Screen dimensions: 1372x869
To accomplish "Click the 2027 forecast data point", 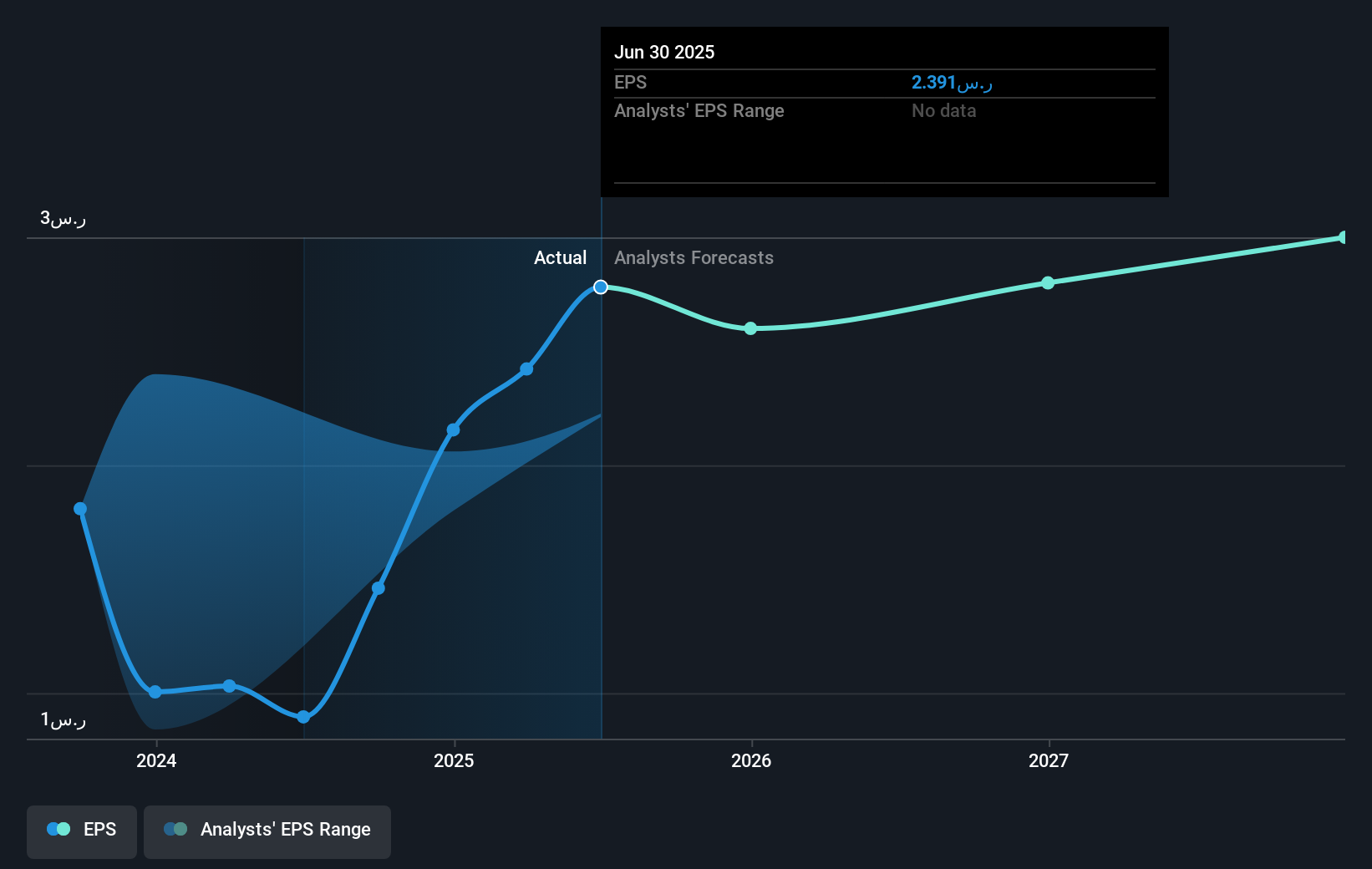I will 1049,283.
